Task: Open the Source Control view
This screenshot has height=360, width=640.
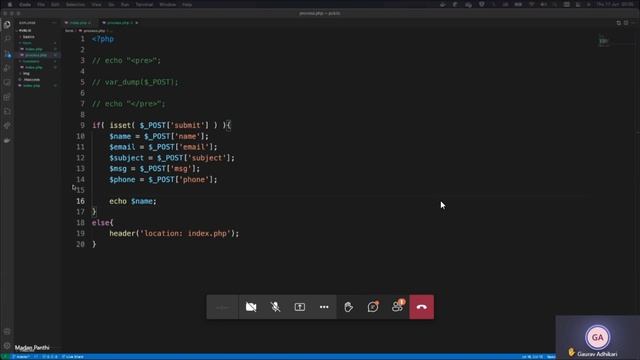Action: [7, 53]
